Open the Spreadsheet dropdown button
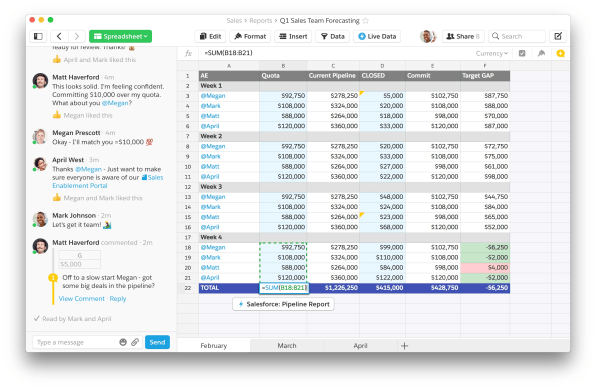596x389 pixels. tap(120, 37)
